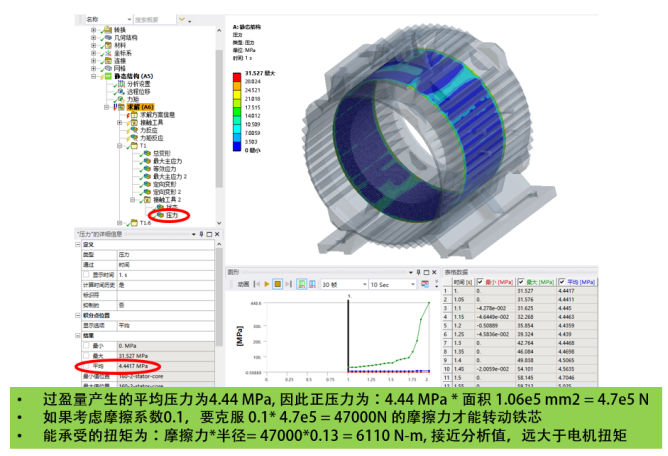Select the 力反应 probe icon

[134, 130]
